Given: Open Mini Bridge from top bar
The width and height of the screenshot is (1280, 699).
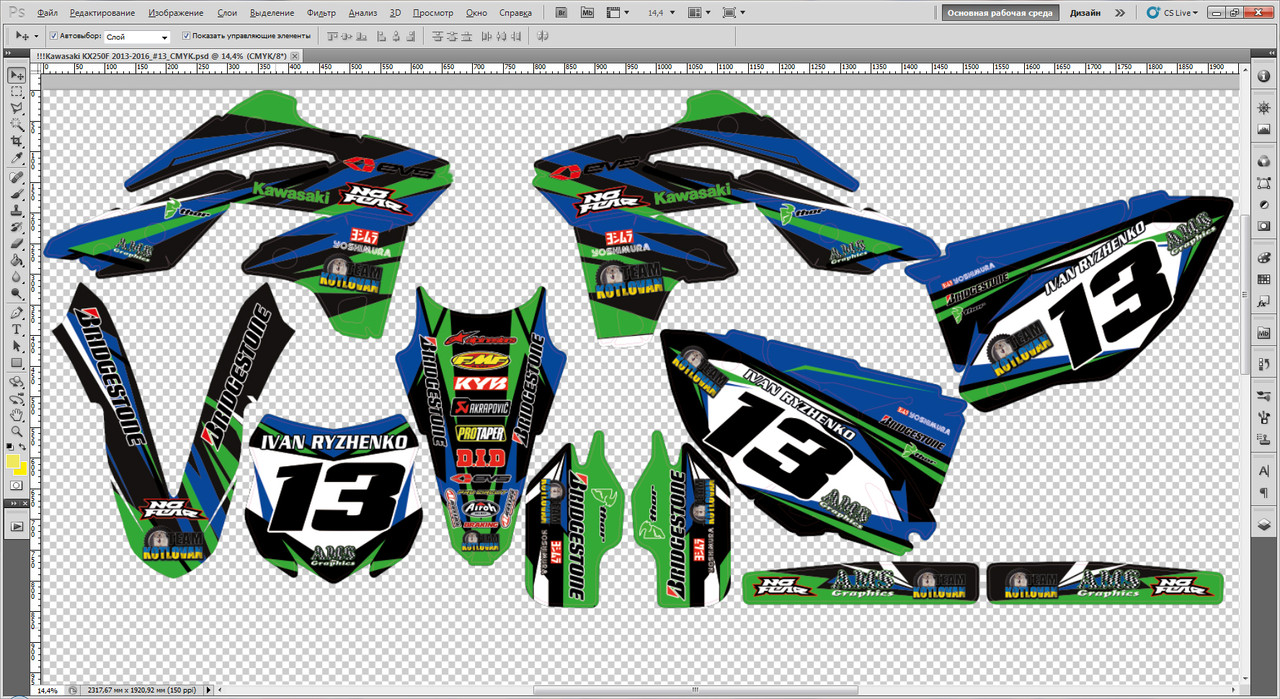Looking at the screenshot, I should click(x=587, y=13).
